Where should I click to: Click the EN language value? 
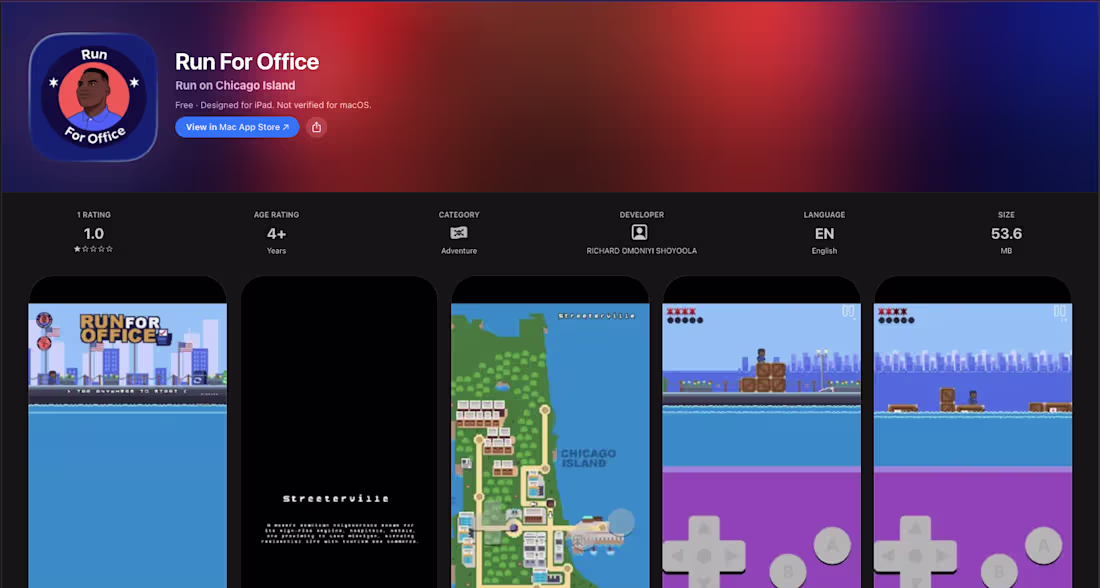click(x=824, y=234)
